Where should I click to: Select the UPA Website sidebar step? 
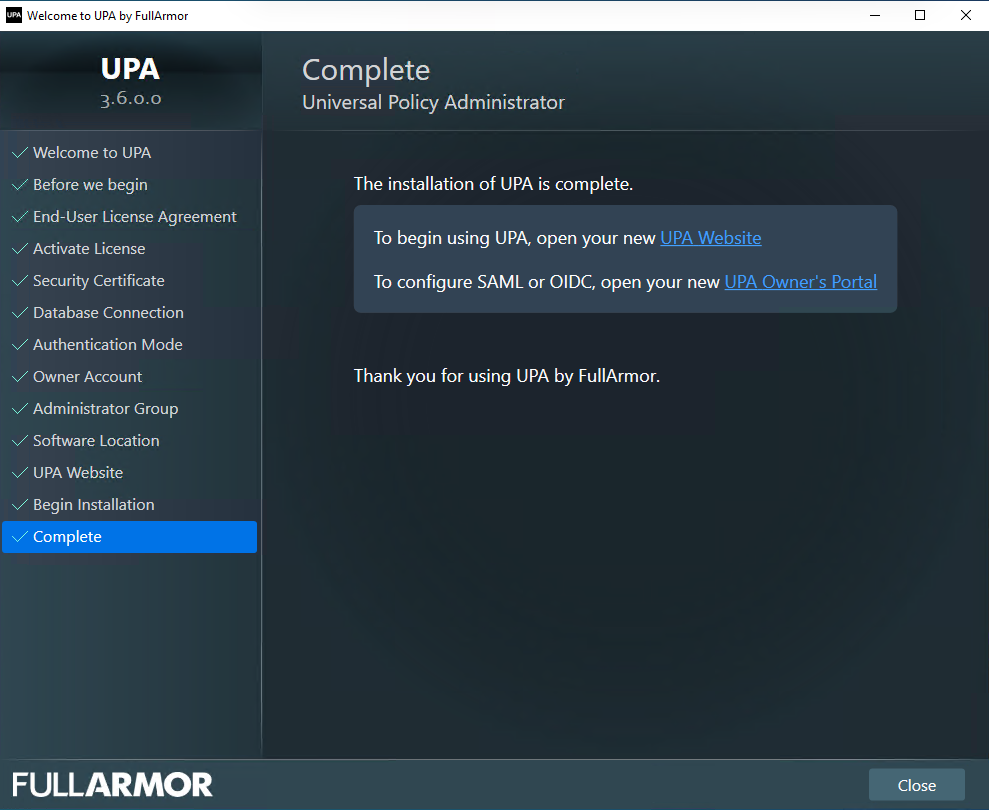[78, 473]
